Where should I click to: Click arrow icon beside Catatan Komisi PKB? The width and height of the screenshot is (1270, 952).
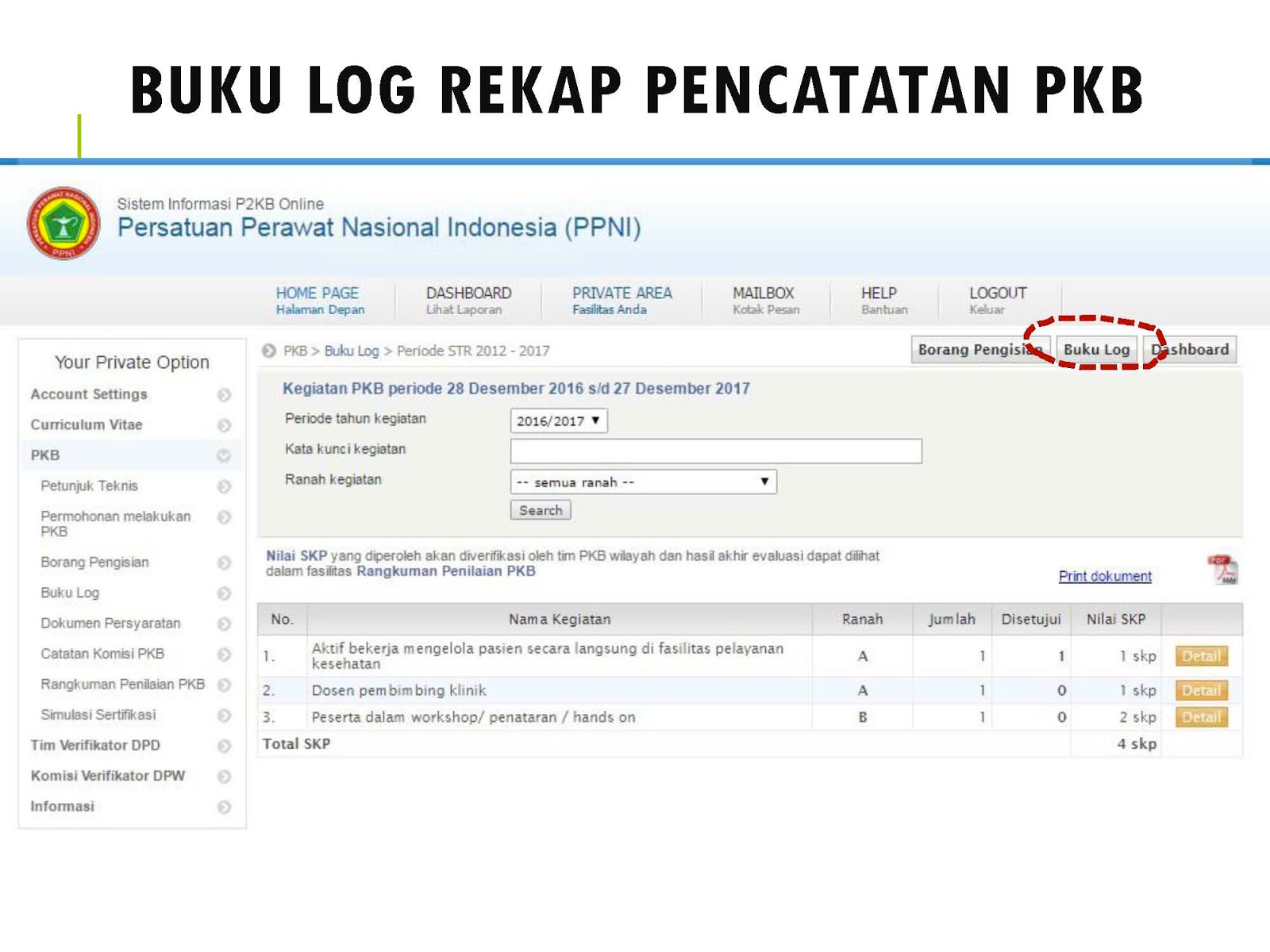coord(224,654)
